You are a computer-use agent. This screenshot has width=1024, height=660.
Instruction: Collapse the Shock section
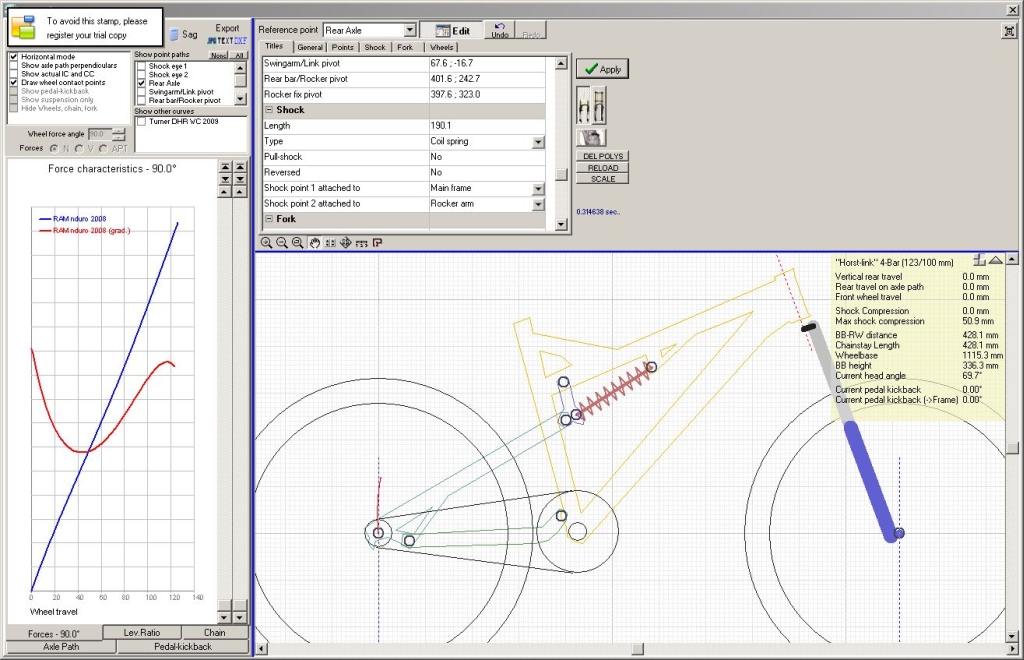(x=269, y=110)
